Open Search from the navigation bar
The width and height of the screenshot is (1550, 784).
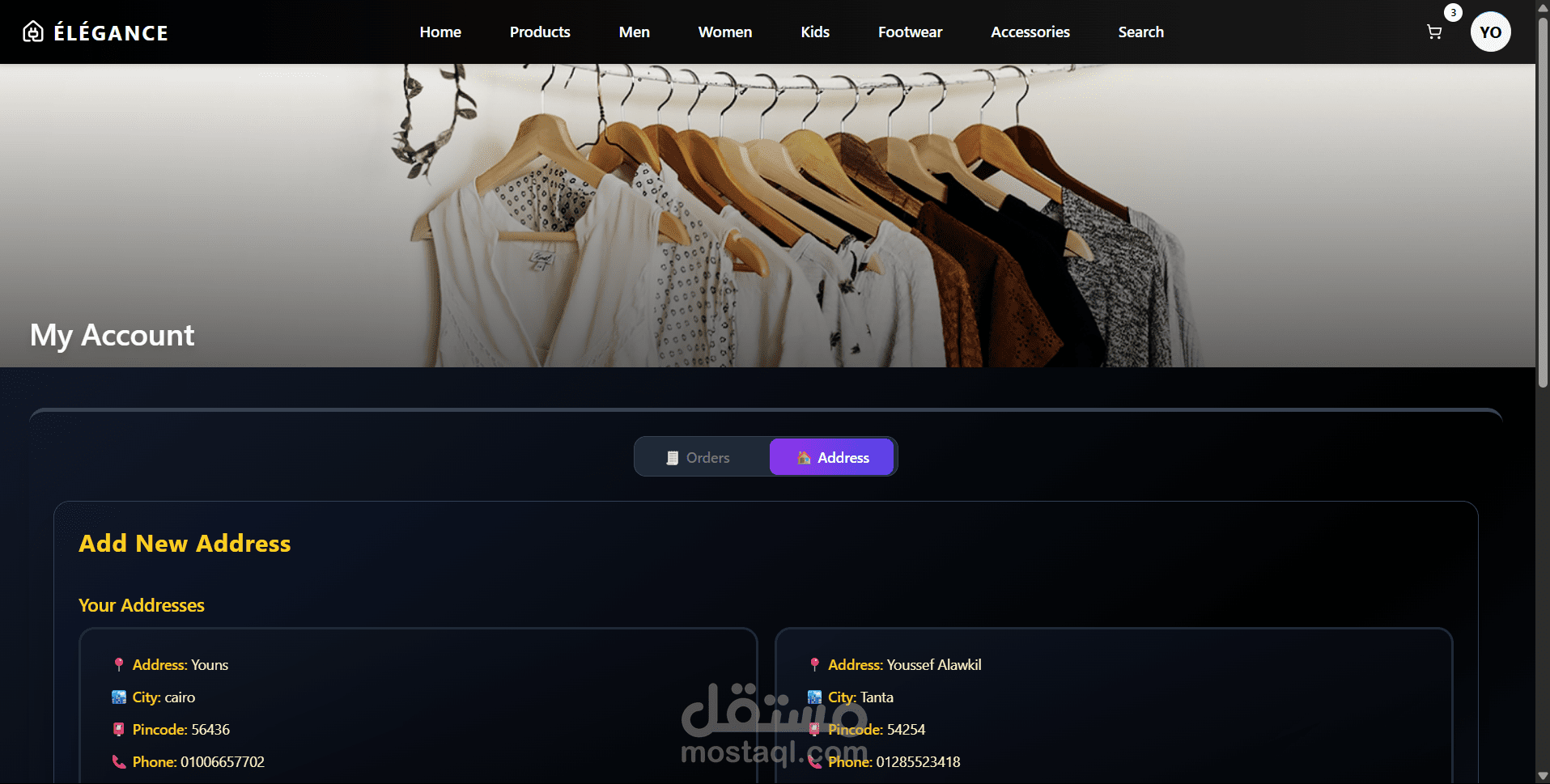tap(1141, 32)
